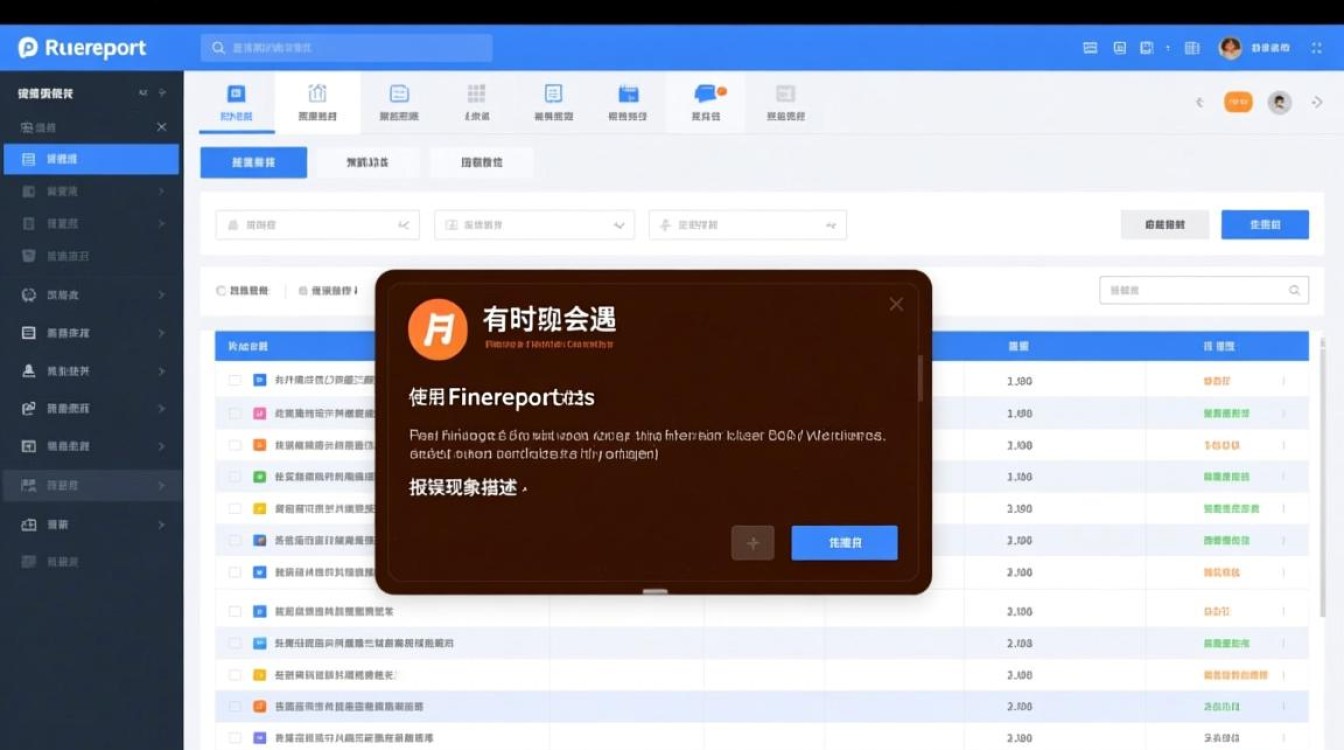Screen dimensions: 1344x750
Task: Click the small handle at dialog's bottom edge
Action: pyautogui.click(x=655, y=591)
